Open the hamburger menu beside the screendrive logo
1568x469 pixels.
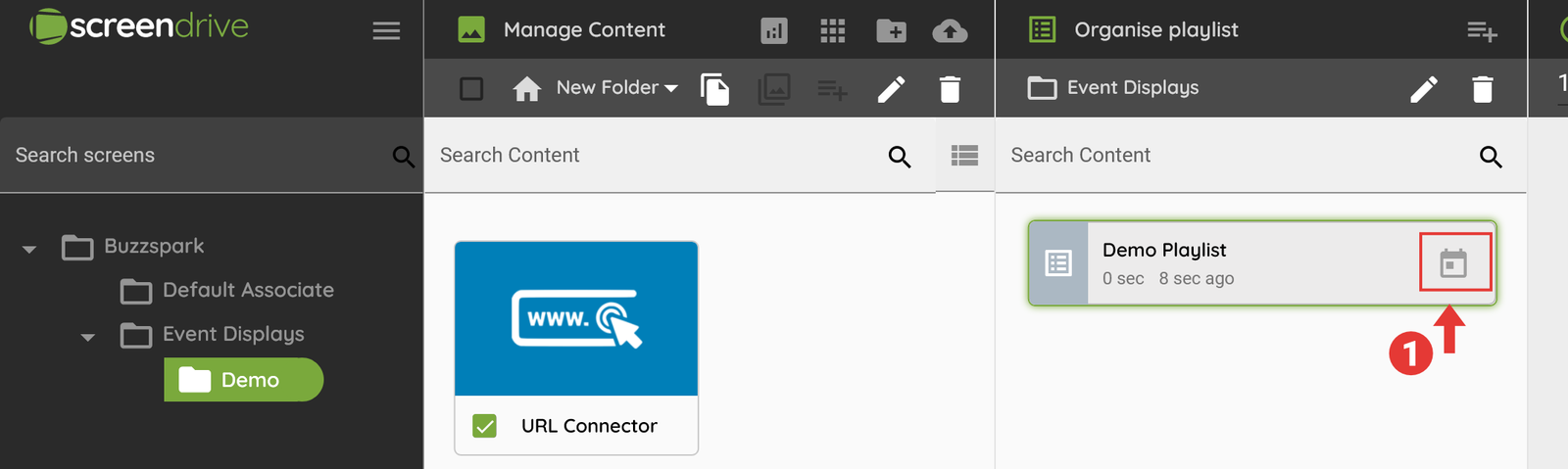pos(386,30)
